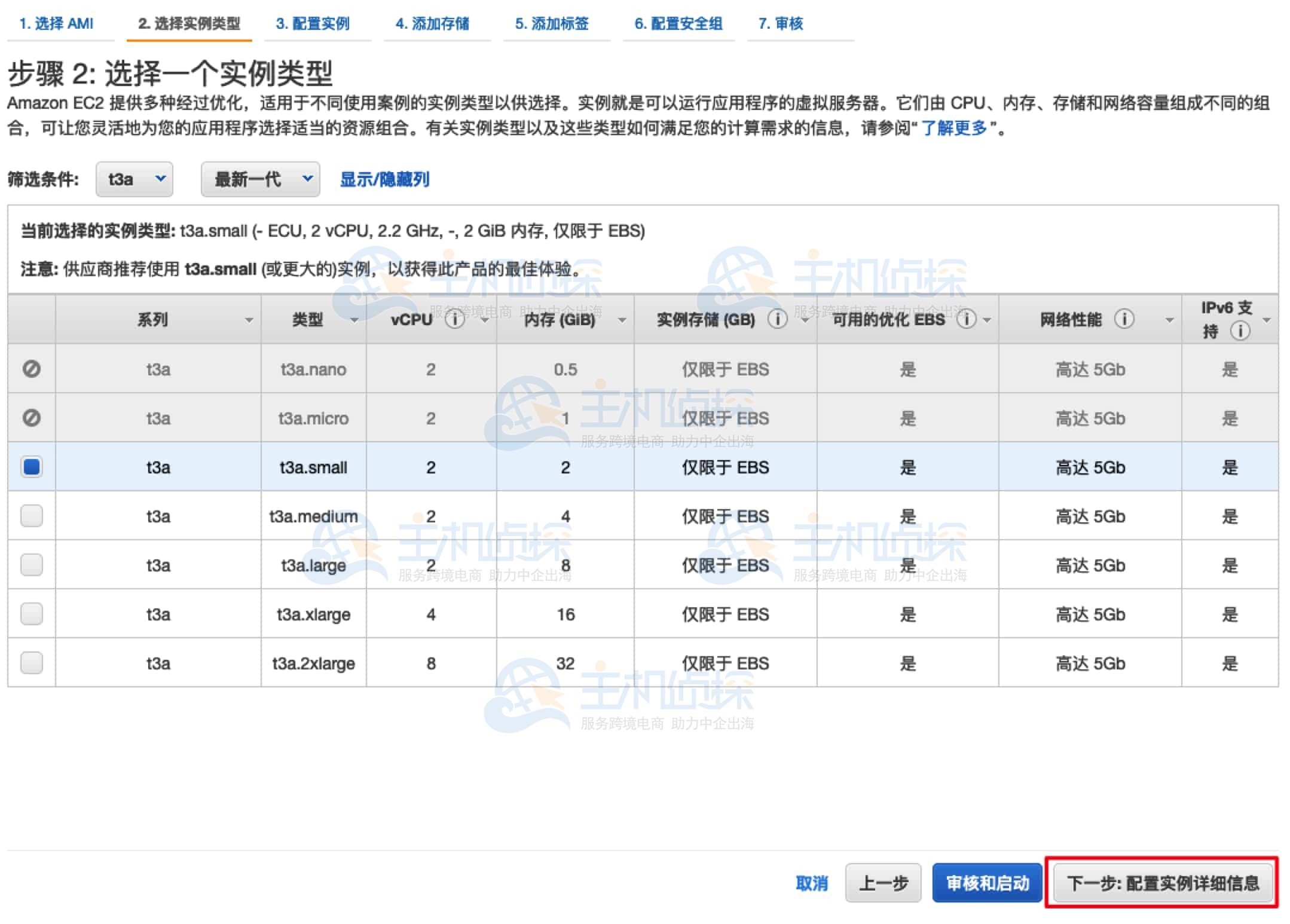Open the 最新一代 generation dropdown

point(259,179)
